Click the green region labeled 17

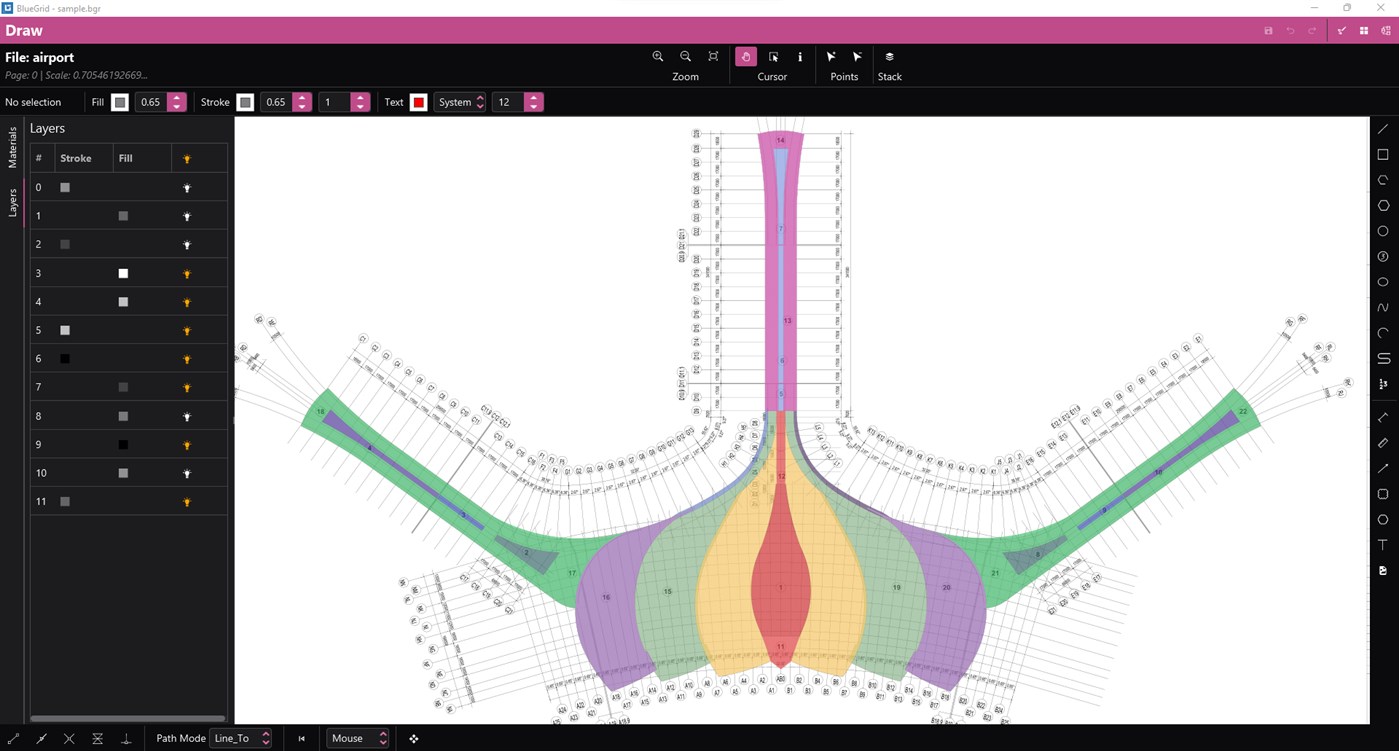coord(572,573)
